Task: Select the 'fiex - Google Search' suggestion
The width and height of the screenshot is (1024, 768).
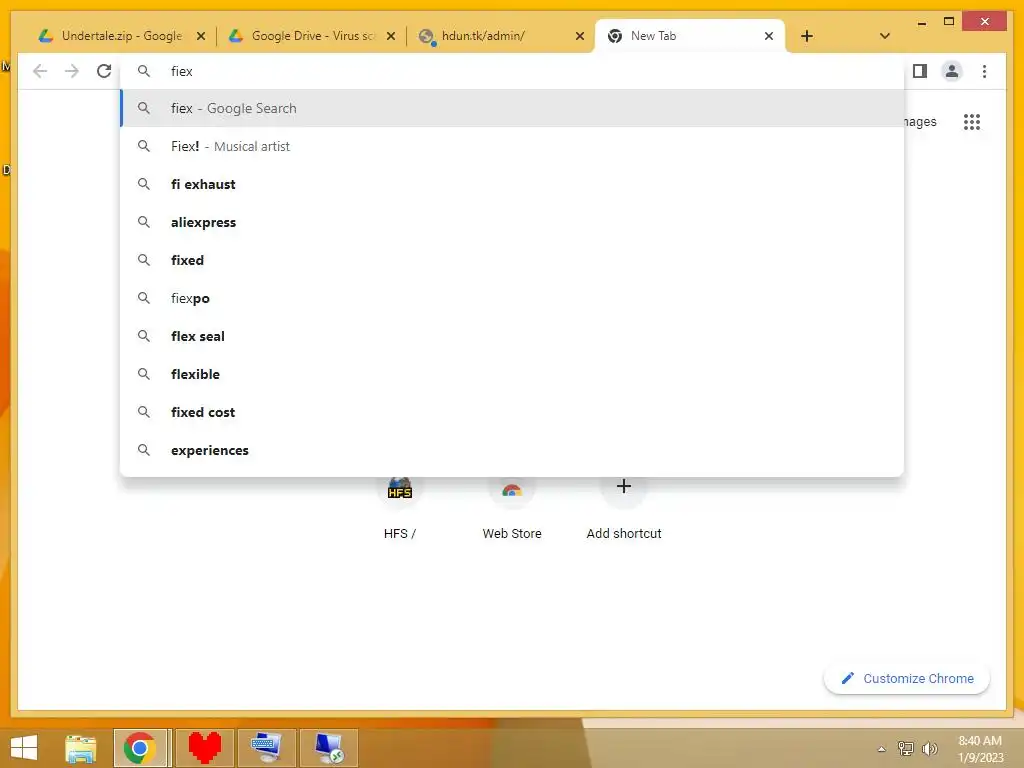Action: tap(512, 108)
